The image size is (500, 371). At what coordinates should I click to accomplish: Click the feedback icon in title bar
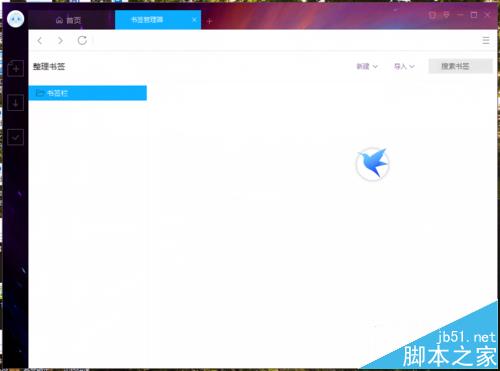(446, 15)
